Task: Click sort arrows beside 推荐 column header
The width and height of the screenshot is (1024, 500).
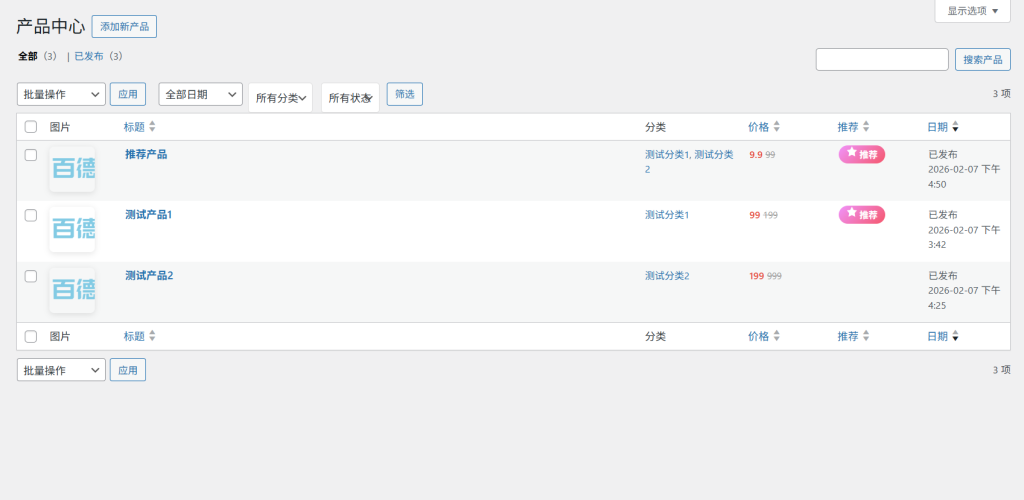Action: [x=866, y=127]
